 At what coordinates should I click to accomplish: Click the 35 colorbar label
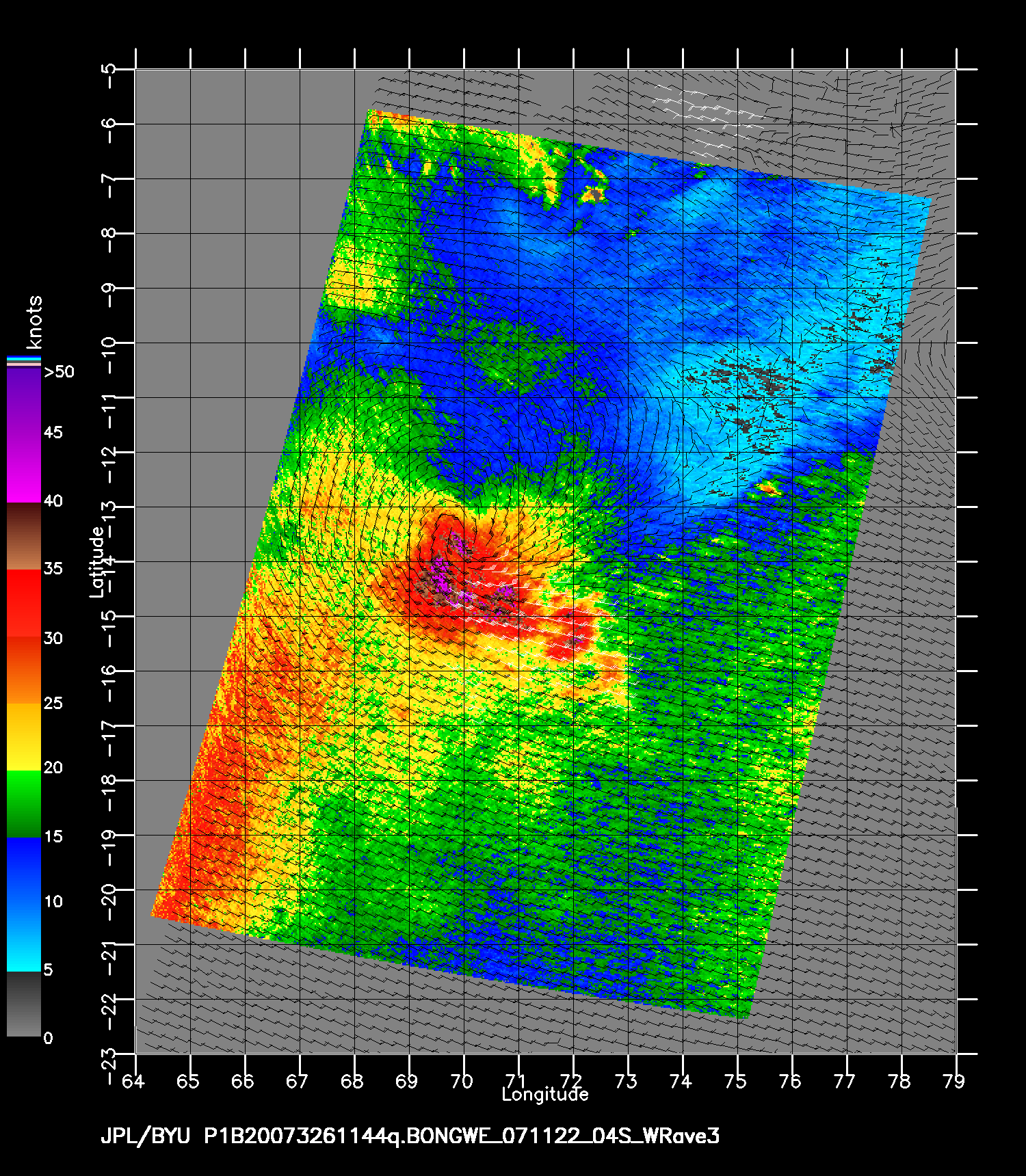click(x=53, y=569)
